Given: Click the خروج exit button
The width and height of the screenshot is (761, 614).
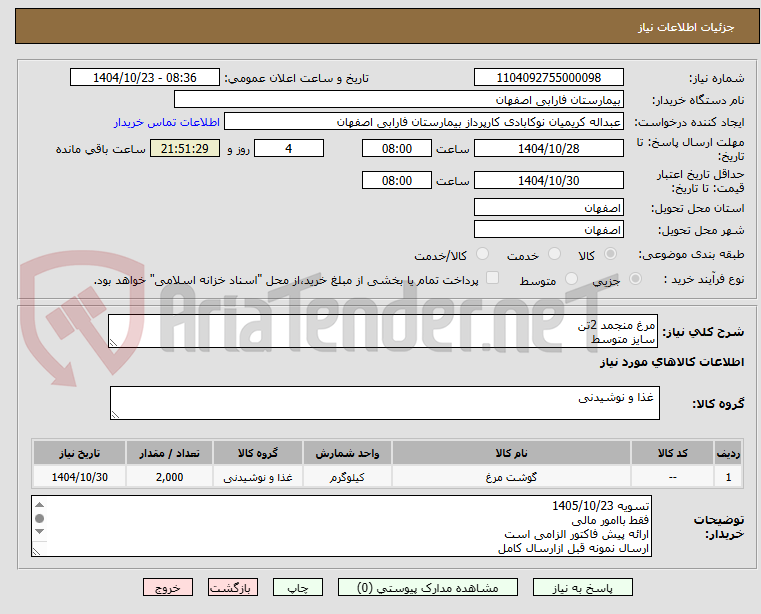Looking at the screenshot, I should tap(167, 587).
